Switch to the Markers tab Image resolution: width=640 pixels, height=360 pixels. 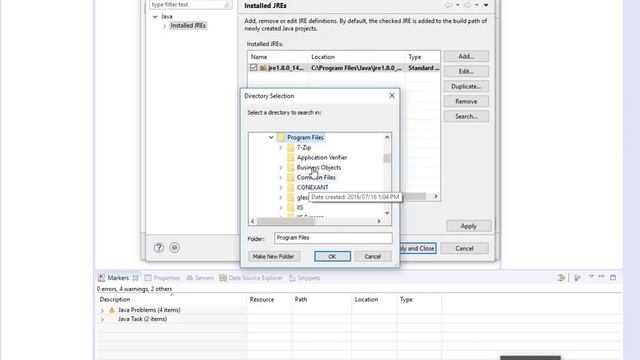pyautogui.click(x=118, y=278)
